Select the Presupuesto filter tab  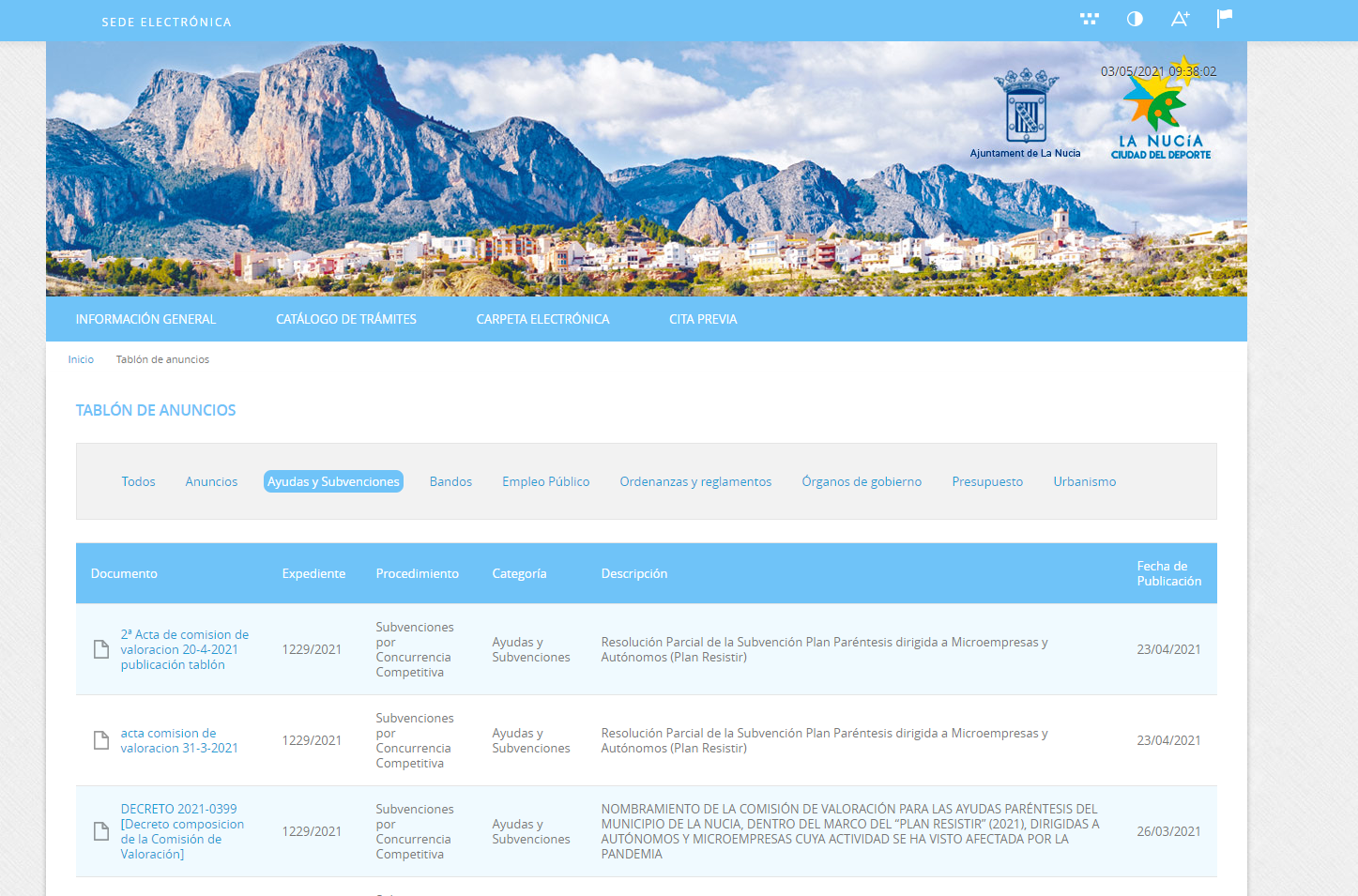point(987,481)
